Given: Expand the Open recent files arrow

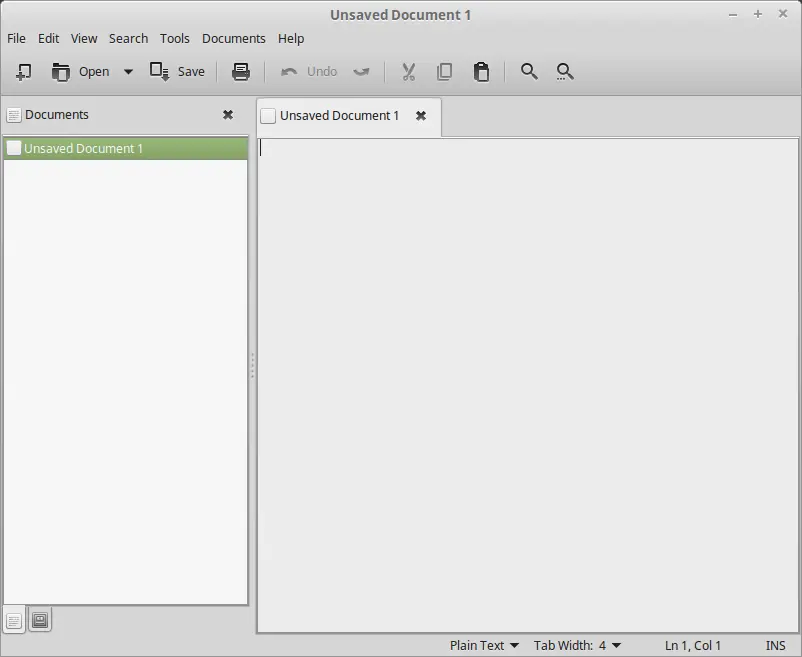Looking at the screenshot, I should click(x=128, y=72).
